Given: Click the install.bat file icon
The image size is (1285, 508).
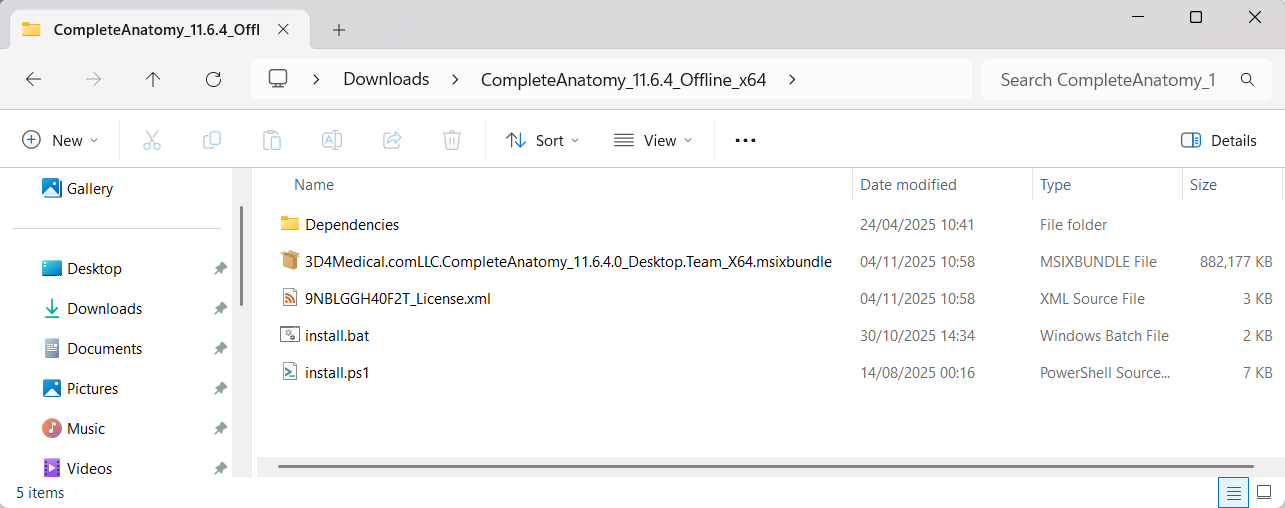Looking at the screenshot, I should pos(290,335).
